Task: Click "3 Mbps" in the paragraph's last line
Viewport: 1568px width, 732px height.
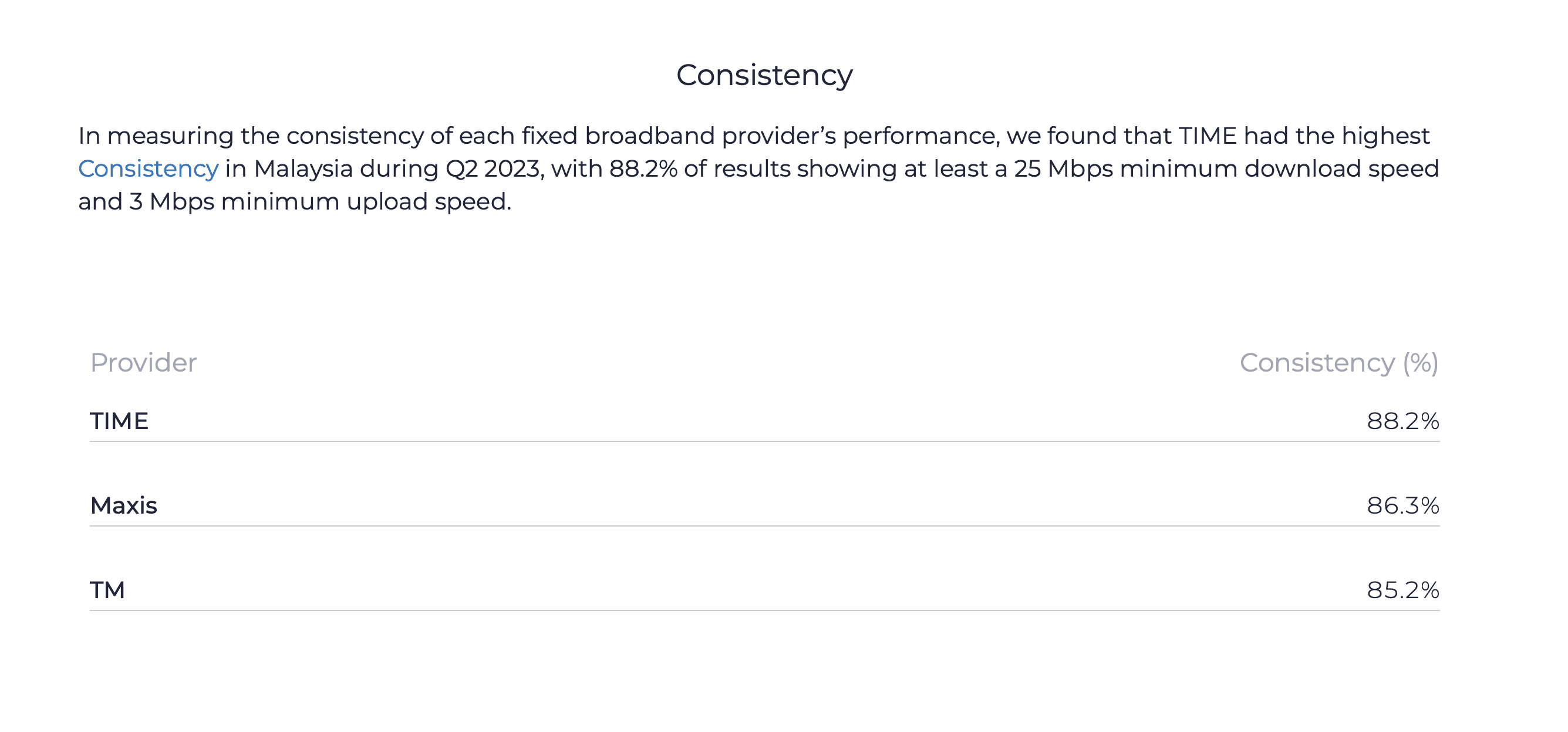Action: [x=171, y=201]
